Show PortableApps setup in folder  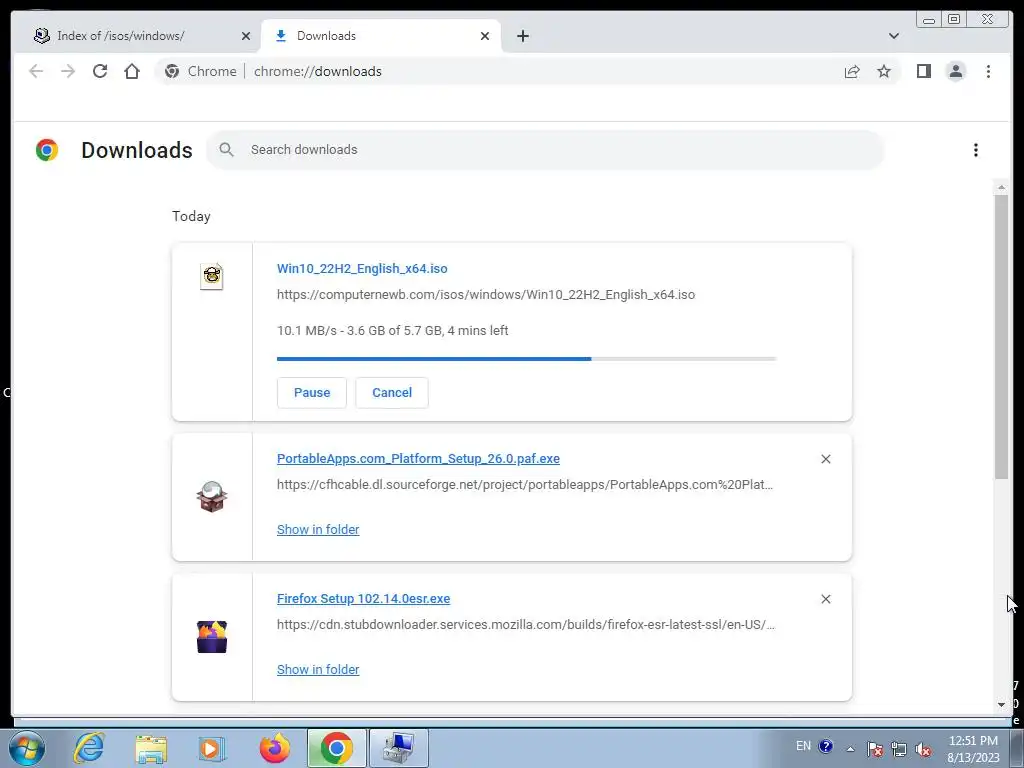coord(318,530)
